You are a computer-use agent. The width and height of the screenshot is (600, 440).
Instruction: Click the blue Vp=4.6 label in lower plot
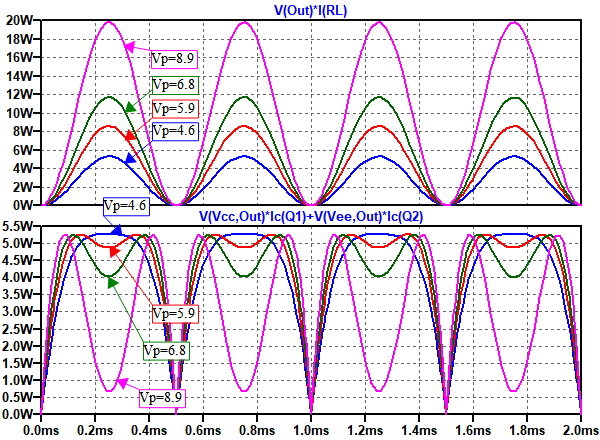(x=127, y=206)
